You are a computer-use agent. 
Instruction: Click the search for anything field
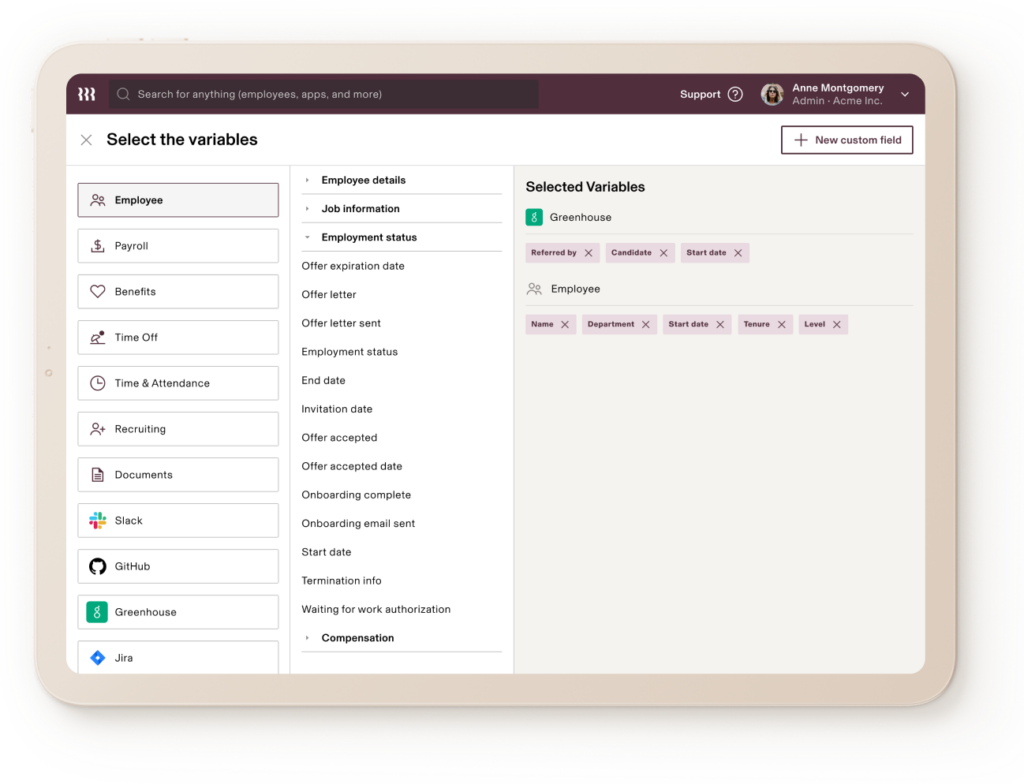(323, 94)
